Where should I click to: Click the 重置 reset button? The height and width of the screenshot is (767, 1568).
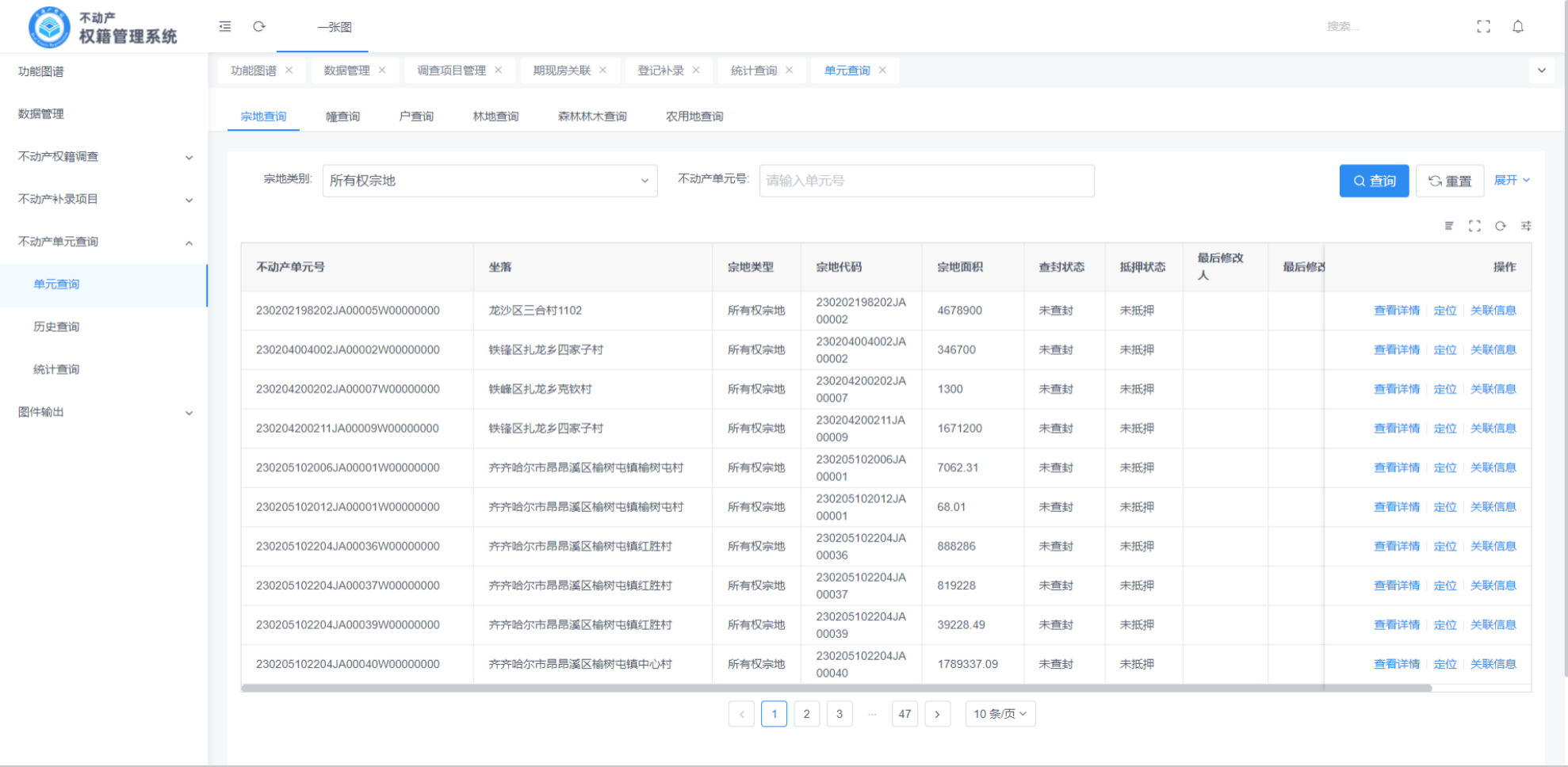point(1450,181)
